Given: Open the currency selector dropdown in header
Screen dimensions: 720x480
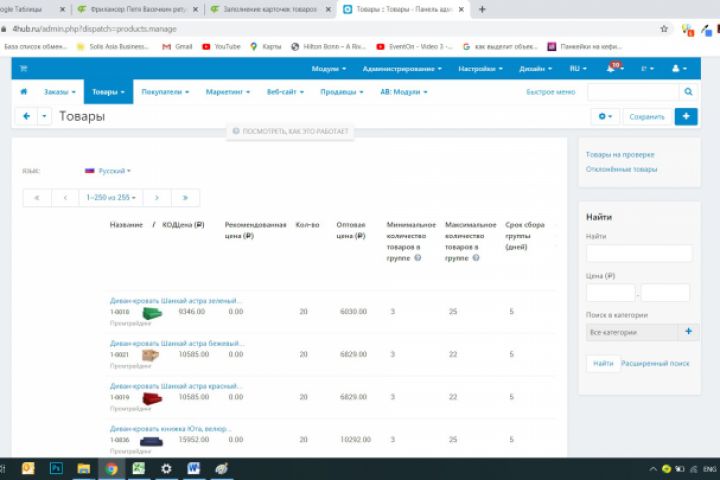Looking at the screenshot, I should [647, 68].
